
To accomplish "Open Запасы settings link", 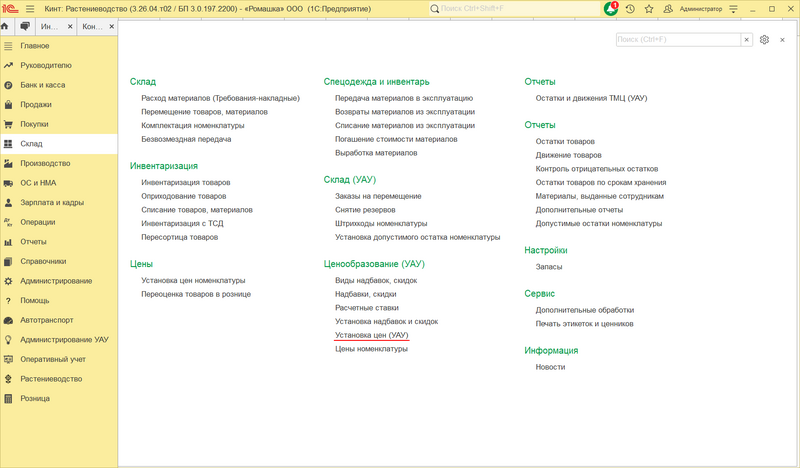I will pos(549,267).
